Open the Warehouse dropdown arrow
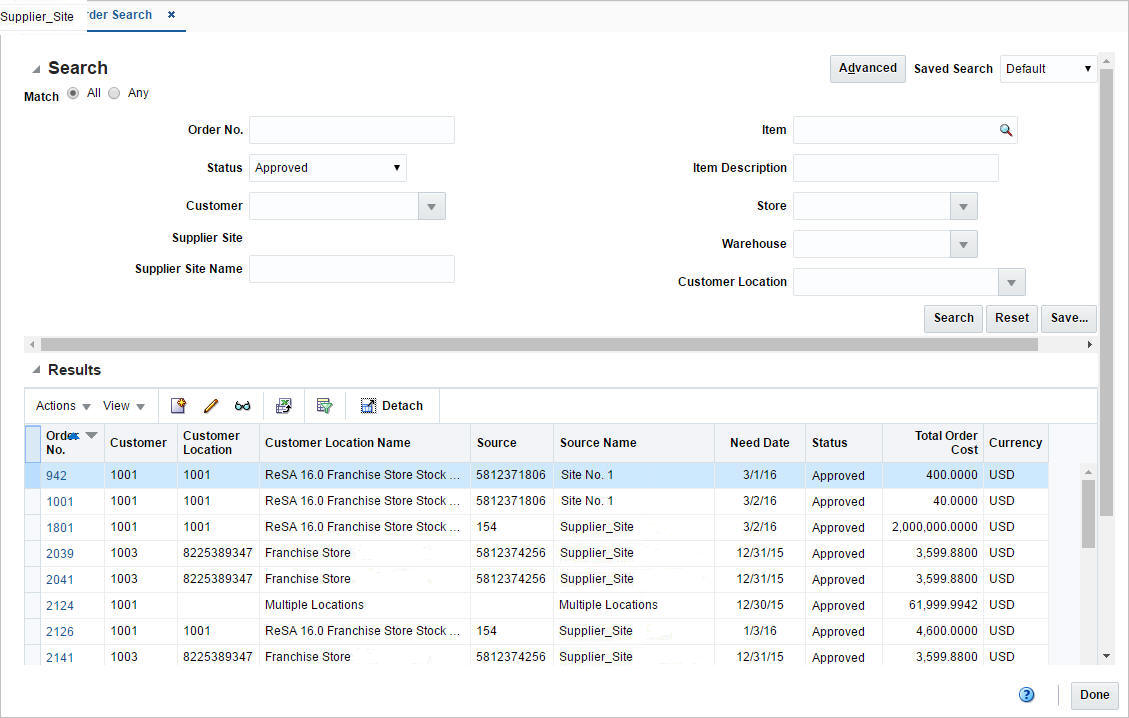The height and width of the screenshot is (718, 1129). point(962,243)
